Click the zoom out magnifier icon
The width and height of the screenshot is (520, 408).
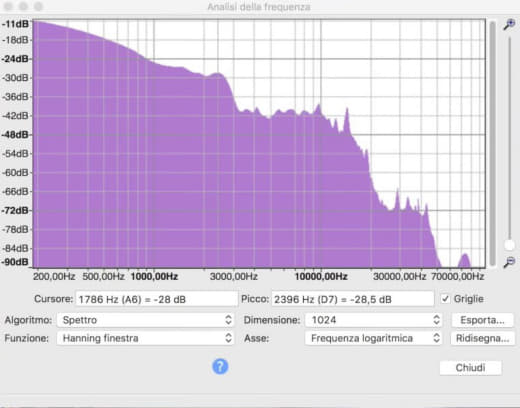[509, 262]
